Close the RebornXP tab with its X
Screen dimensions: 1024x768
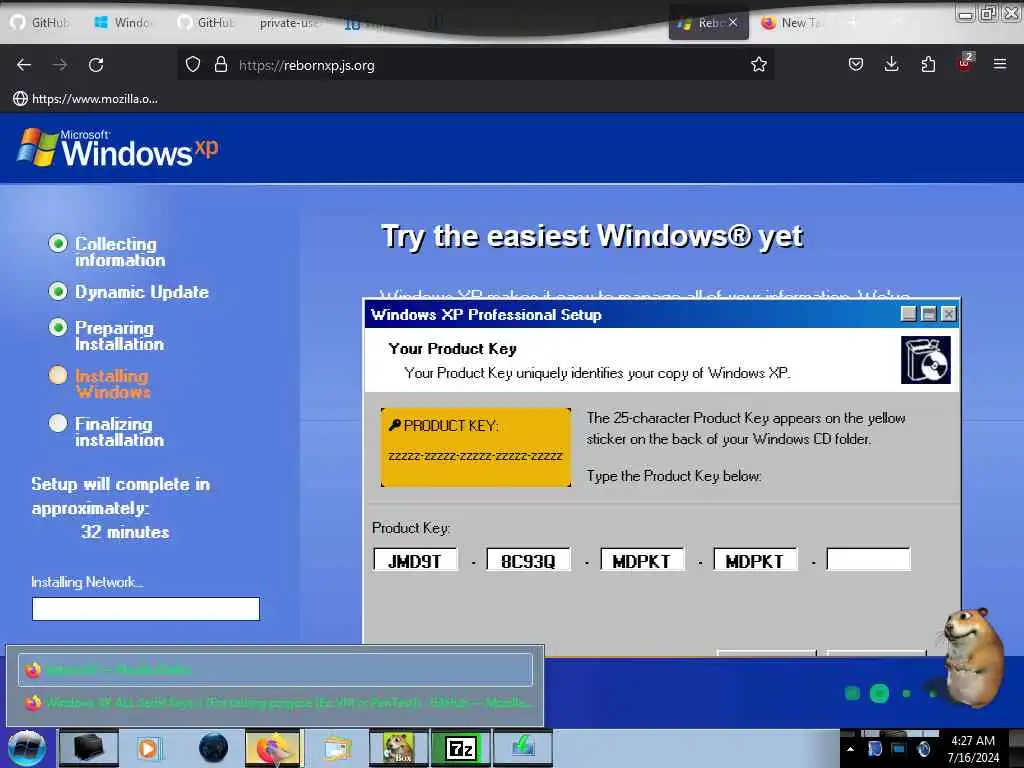click(x=733, y=22)
